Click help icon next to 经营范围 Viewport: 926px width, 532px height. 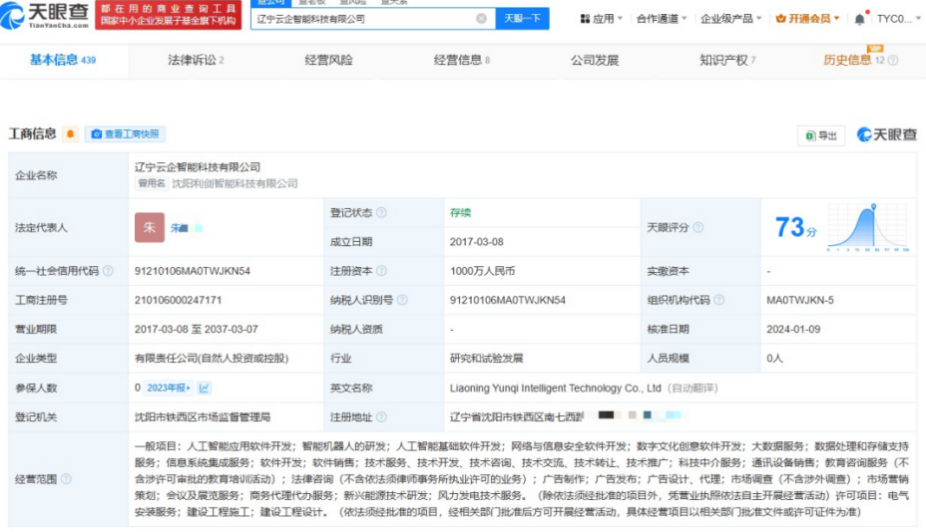[66, 479]
